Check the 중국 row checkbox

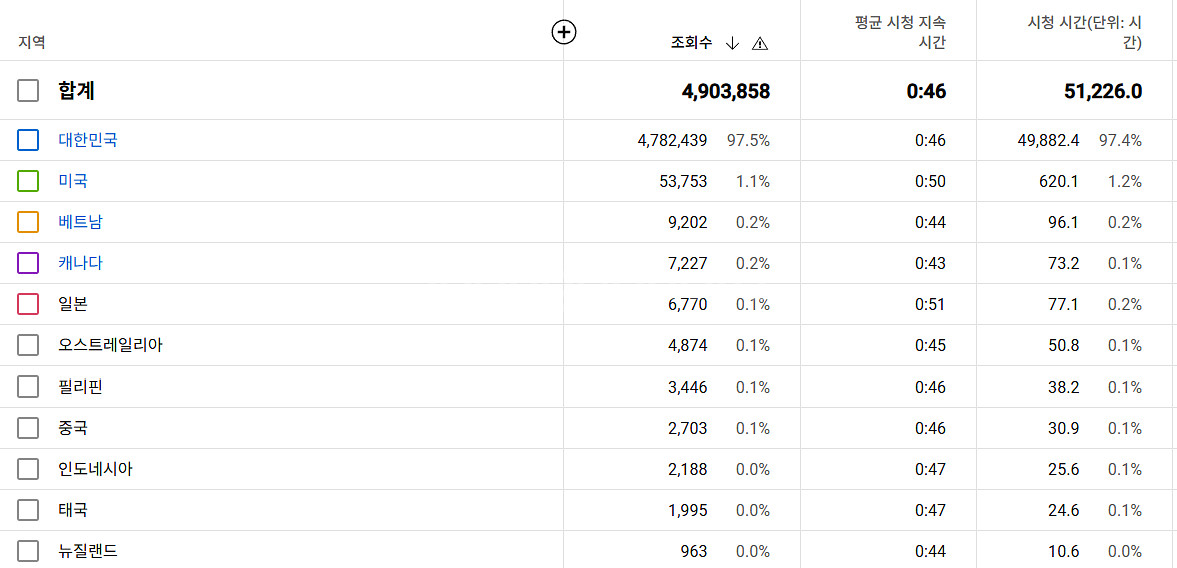coord(28,428)
